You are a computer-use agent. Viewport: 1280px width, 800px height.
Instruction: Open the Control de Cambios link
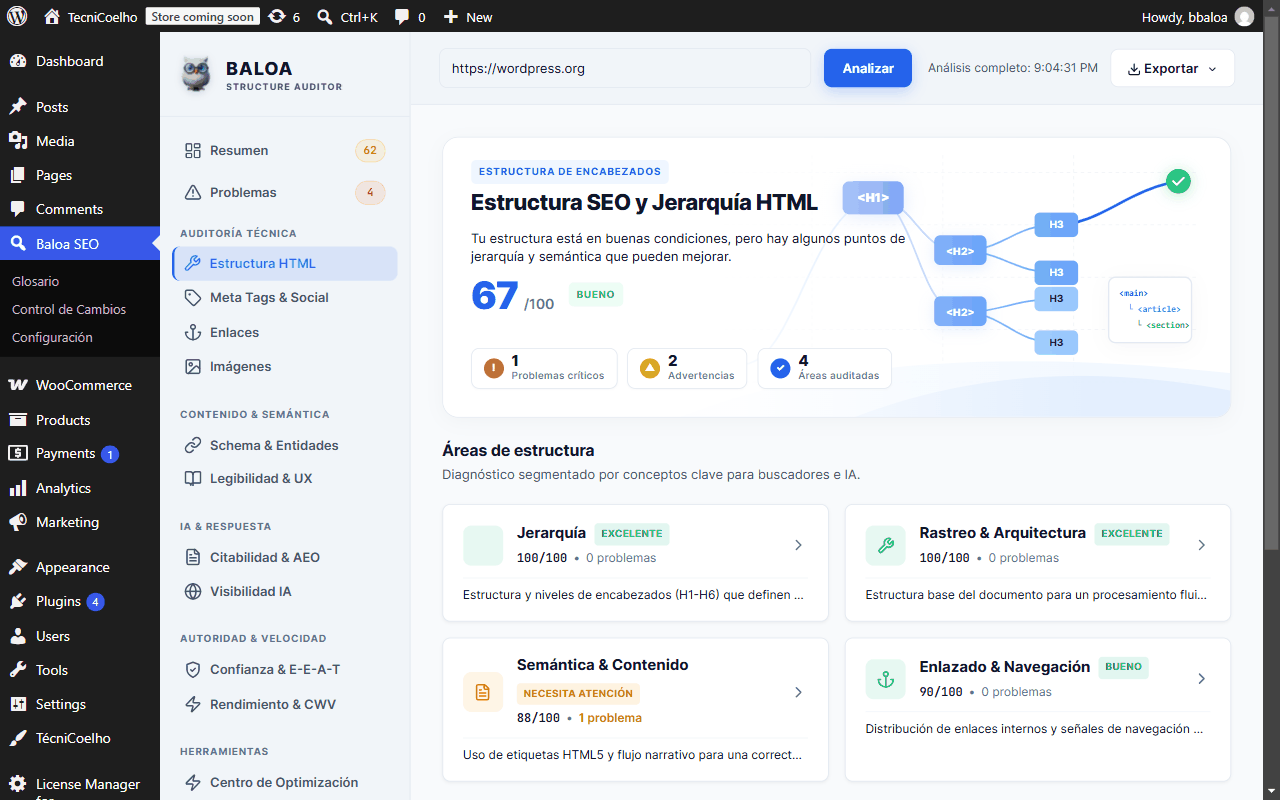pos(69,309)
